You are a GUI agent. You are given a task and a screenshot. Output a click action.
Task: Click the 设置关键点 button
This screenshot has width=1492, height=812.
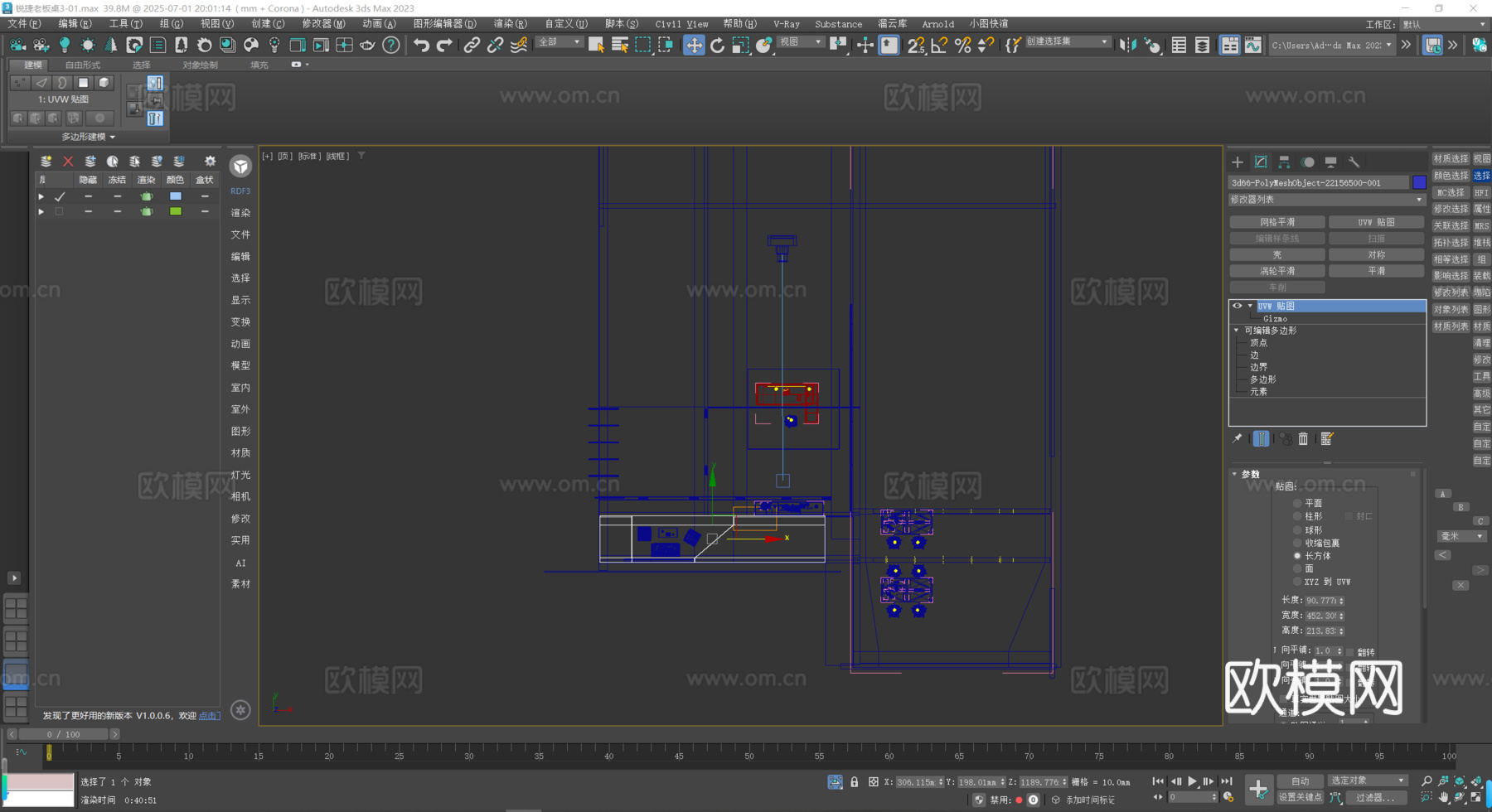(x=1300, y=797)
